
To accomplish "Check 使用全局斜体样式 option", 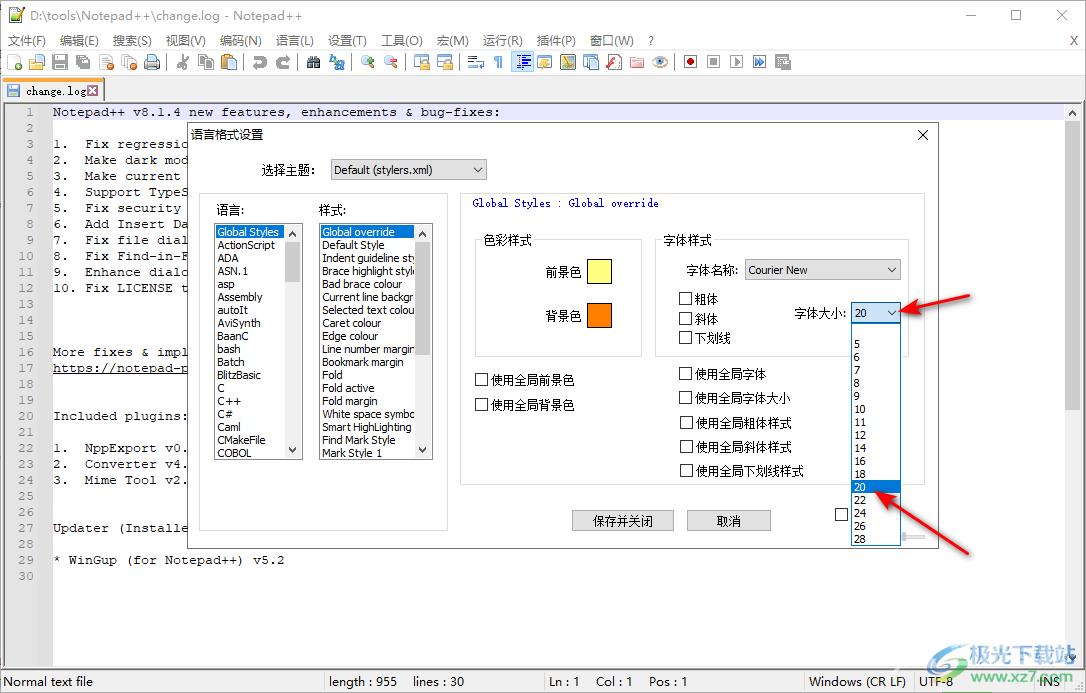I will [x=686, y=447].
